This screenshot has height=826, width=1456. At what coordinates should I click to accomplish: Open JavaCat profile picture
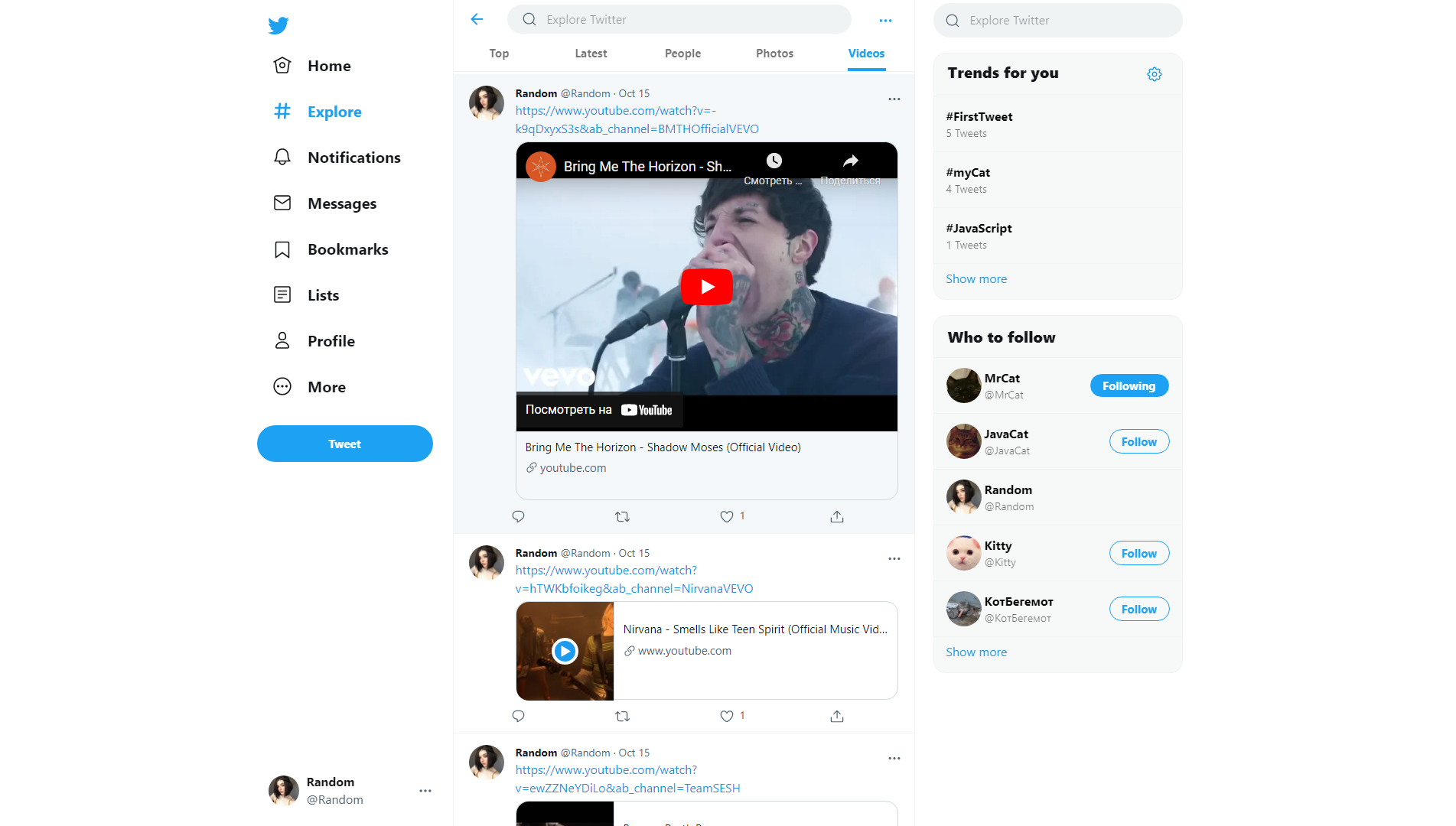click(963, 442)
